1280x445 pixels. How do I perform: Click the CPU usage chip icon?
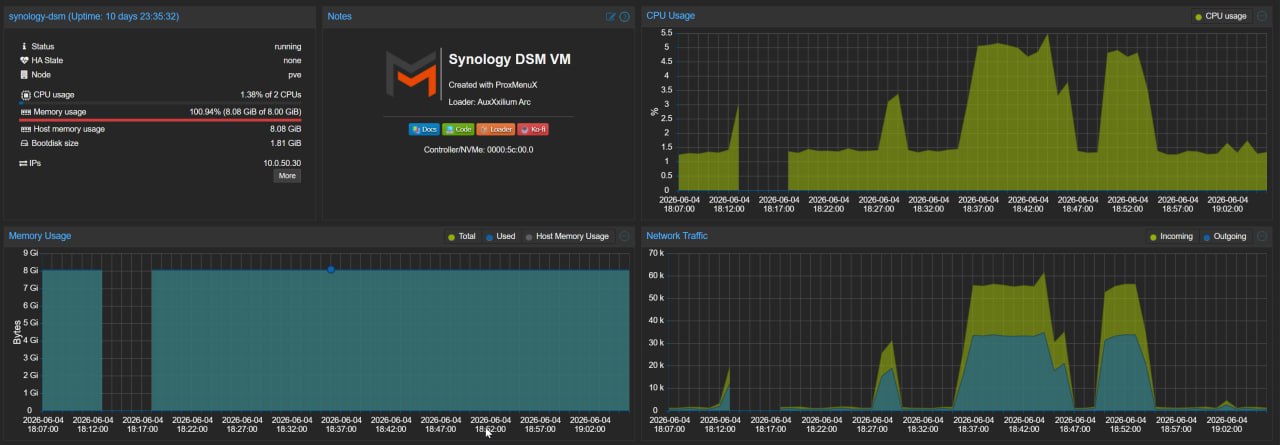click(x=25, y=94)
